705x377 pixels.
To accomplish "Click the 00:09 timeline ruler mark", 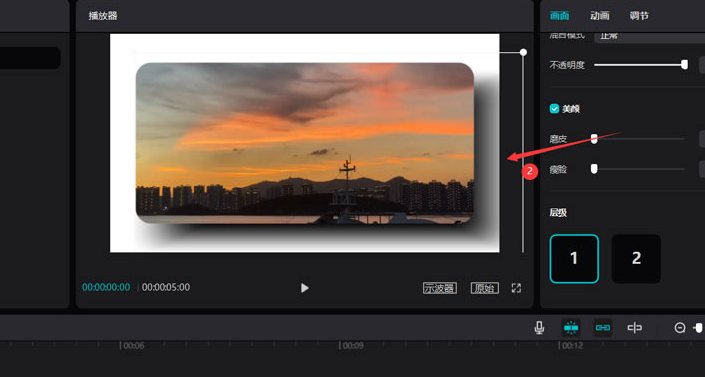I will (353, 346).
